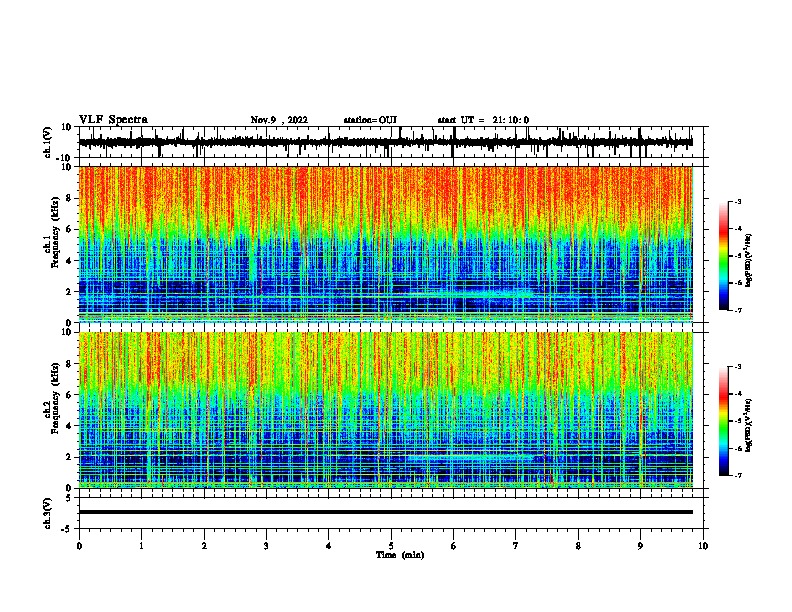This screenshot has height=612, width=792.
Task: Click the ch.1 frequency axis "2" tick label
Action: [69, 291]
